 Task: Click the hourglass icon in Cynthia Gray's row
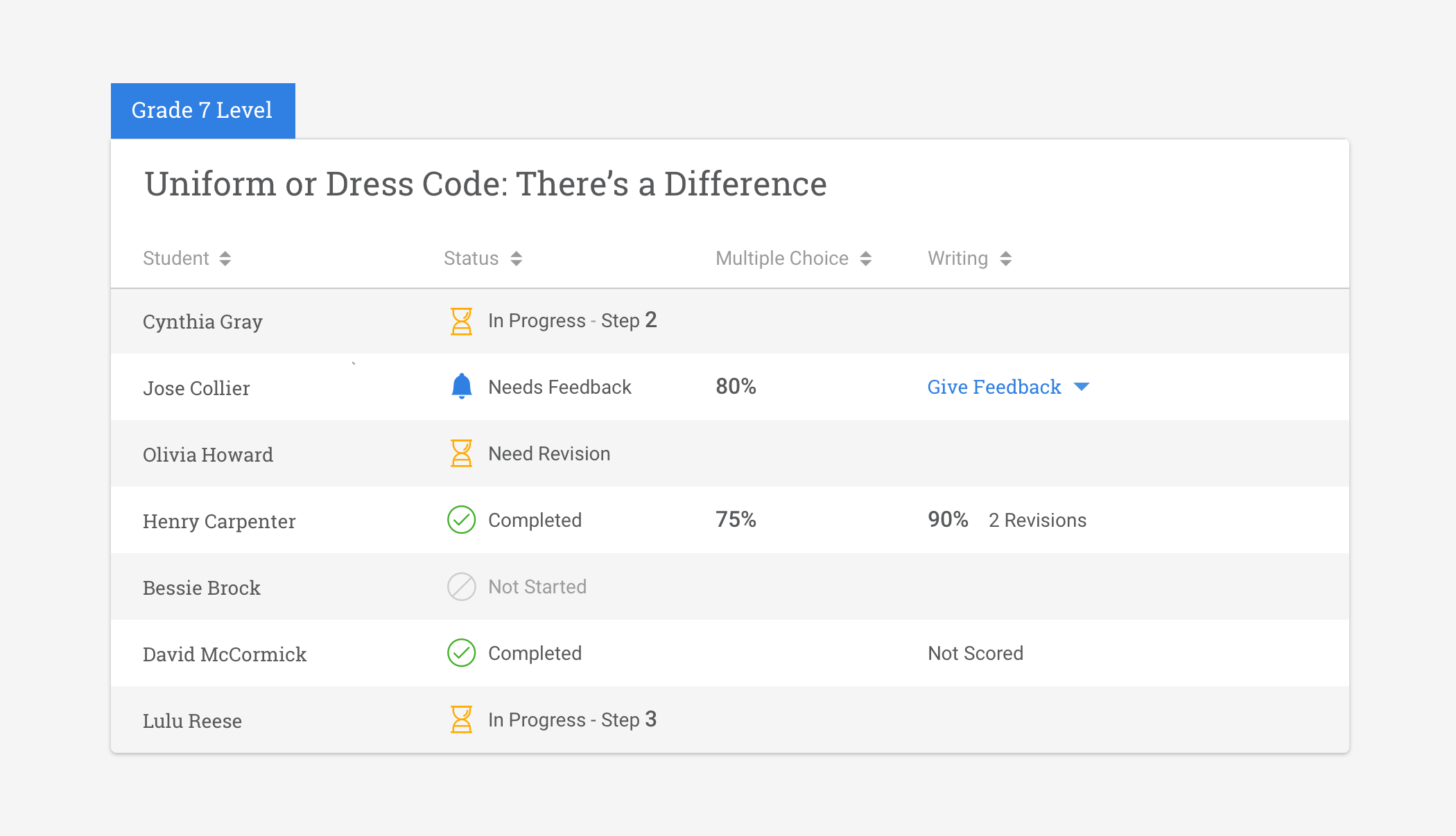click(461, 322)
